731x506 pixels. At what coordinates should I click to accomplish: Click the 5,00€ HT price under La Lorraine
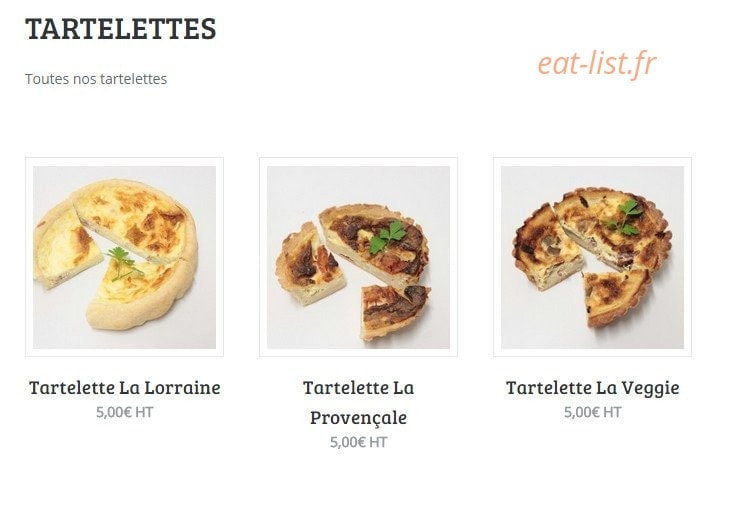click(x=124, y=412)
